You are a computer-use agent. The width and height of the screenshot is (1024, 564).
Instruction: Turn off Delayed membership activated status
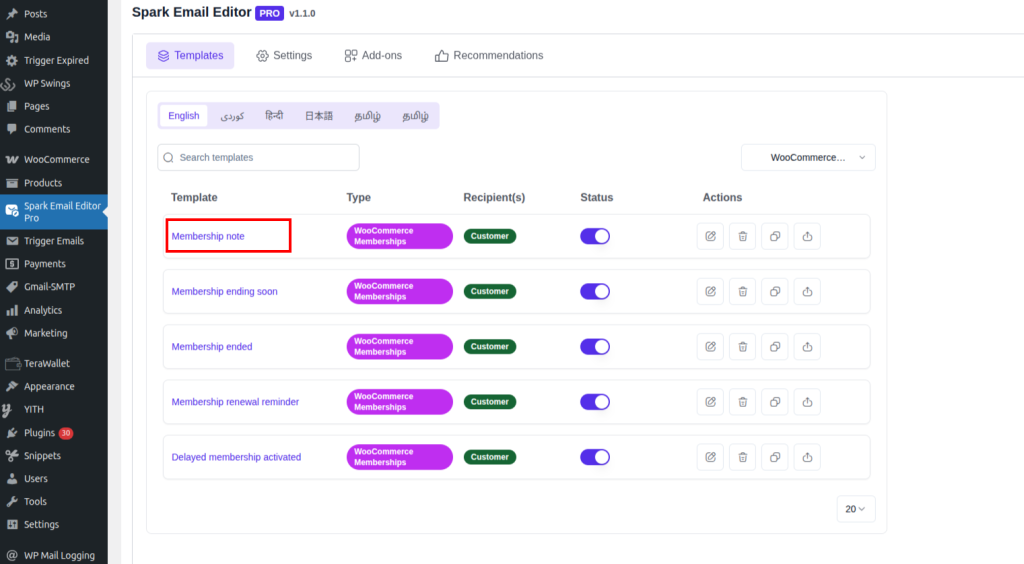click(595, 457)
